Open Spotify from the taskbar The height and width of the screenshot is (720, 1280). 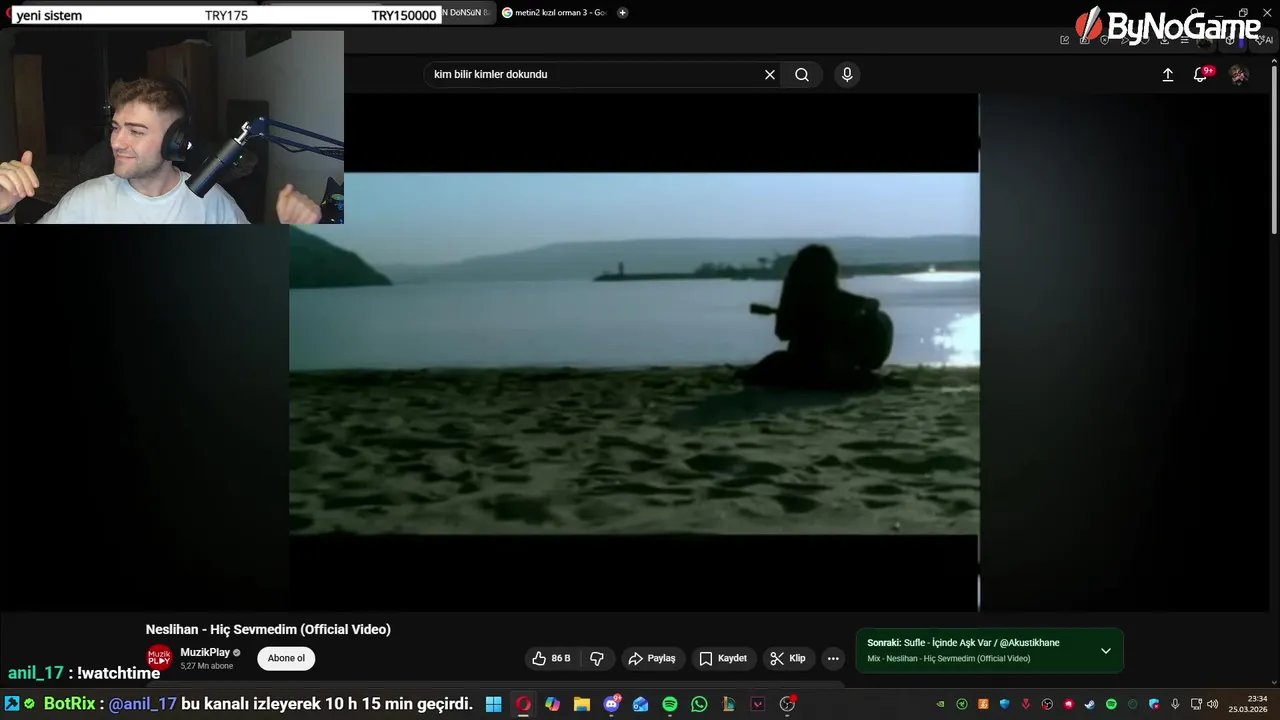[670, 704]
